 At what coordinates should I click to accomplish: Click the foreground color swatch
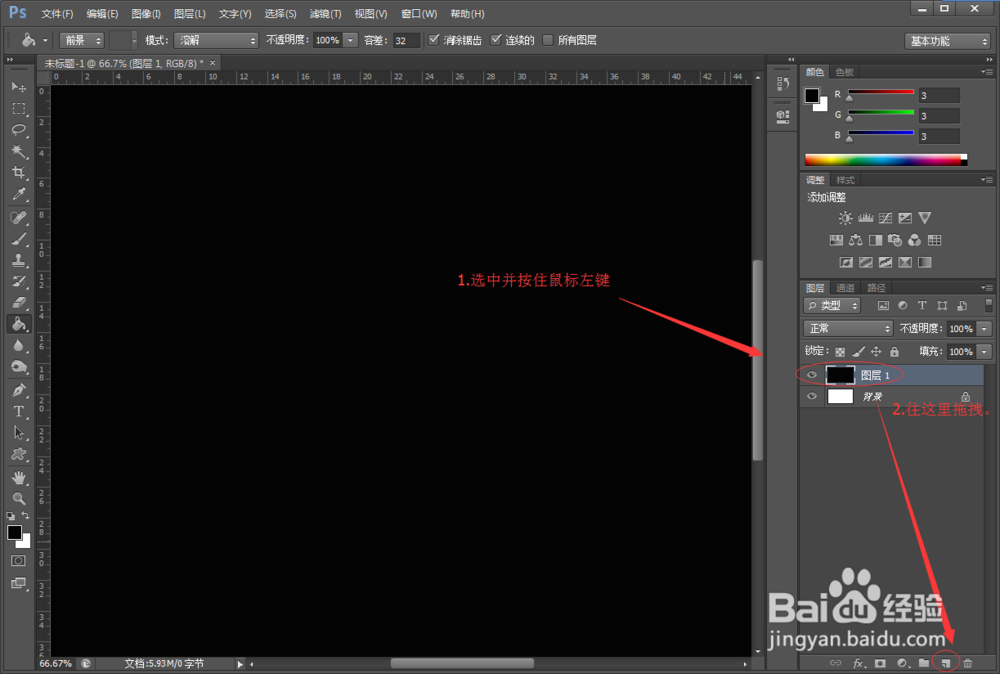point(14,531)
